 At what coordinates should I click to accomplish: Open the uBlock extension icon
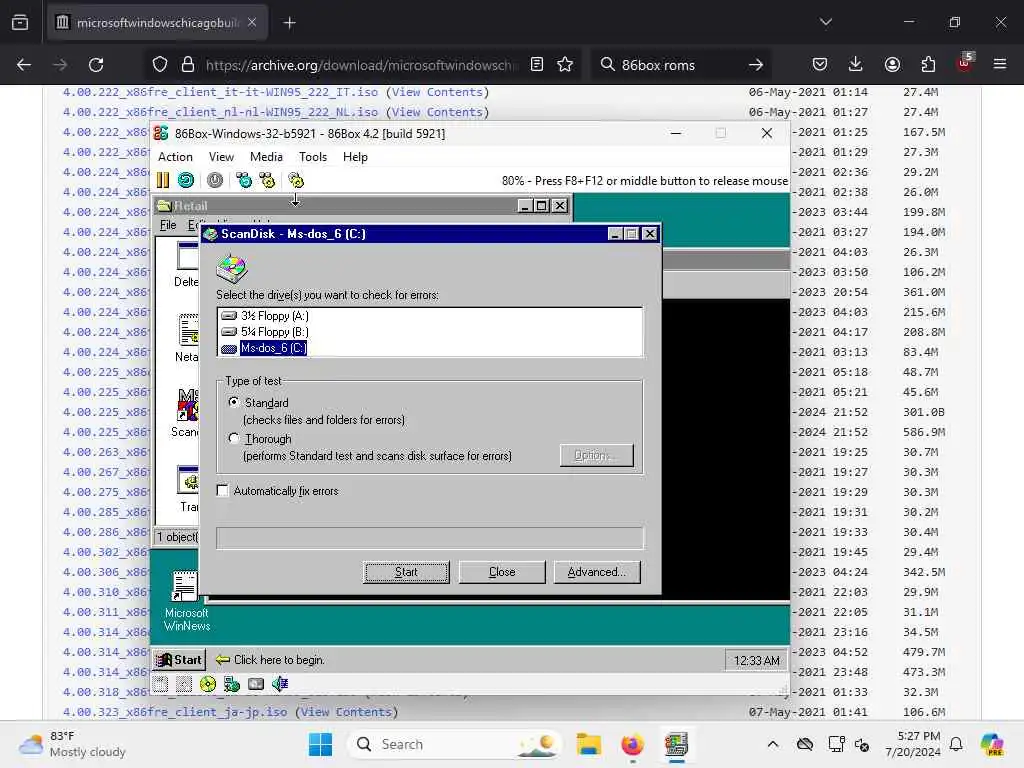pyautogui.click(x=965, y=63)
